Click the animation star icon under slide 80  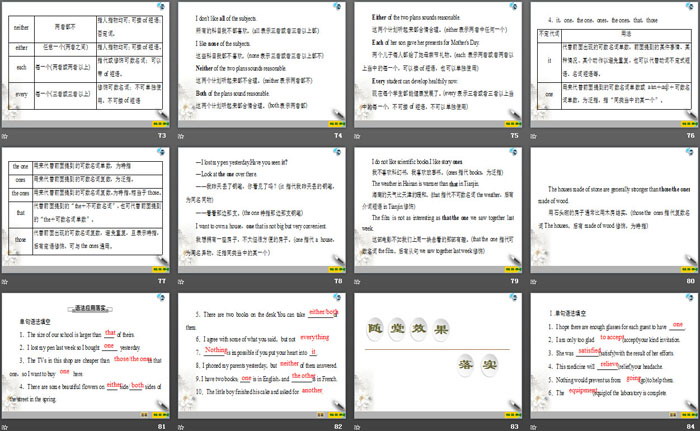coord(533,281)
